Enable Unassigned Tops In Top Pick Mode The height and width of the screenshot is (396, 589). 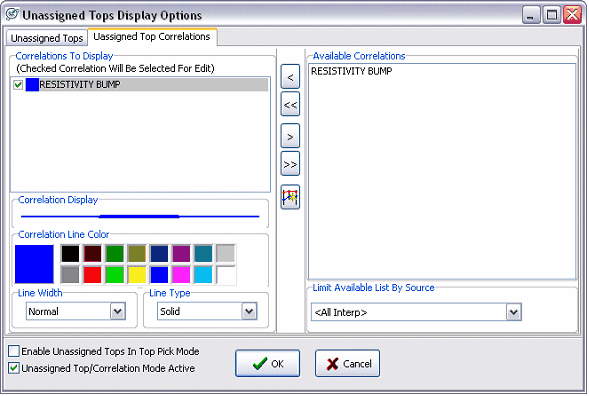pos(14,351)
